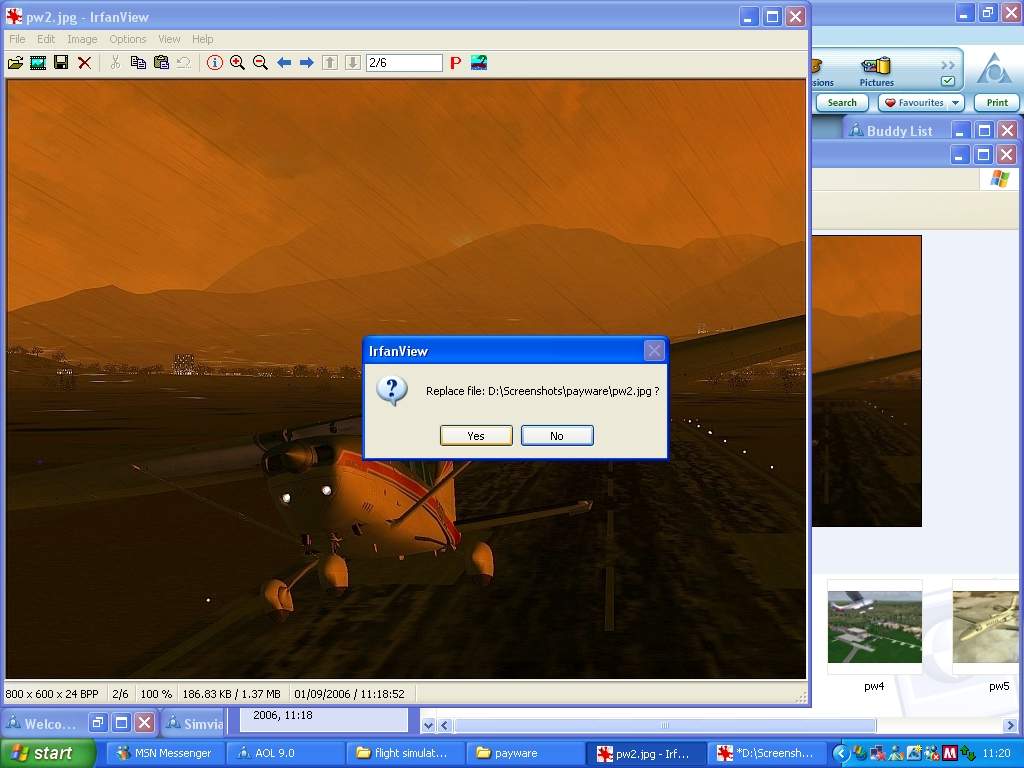Click No in the IrfanView dialog

point(557,436)
